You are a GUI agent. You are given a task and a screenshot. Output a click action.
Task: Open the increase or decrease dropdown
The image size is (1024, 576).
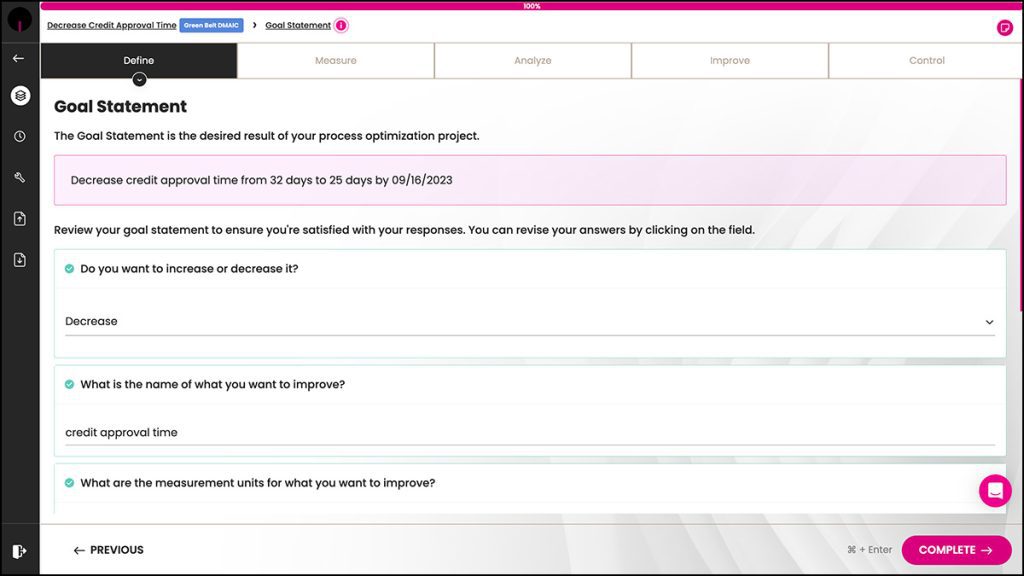529,322
